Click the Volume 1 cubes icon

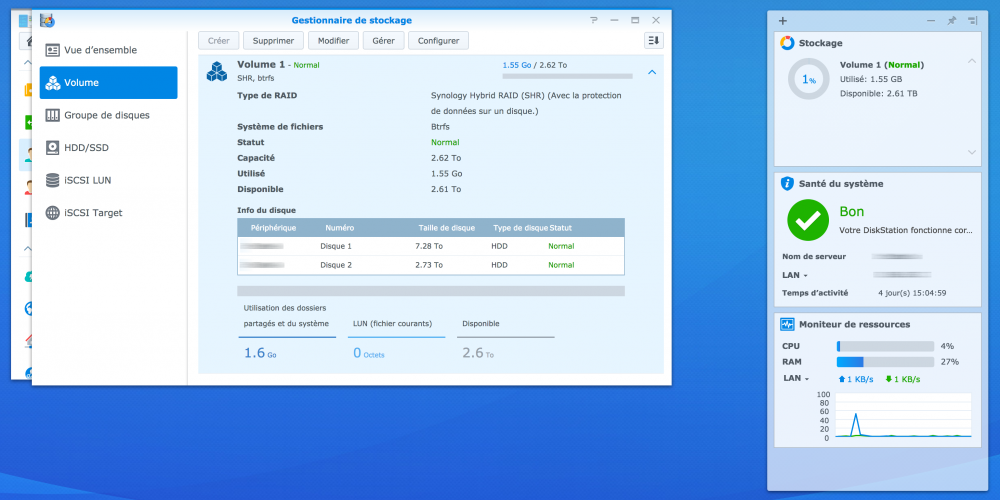point(217,71)
